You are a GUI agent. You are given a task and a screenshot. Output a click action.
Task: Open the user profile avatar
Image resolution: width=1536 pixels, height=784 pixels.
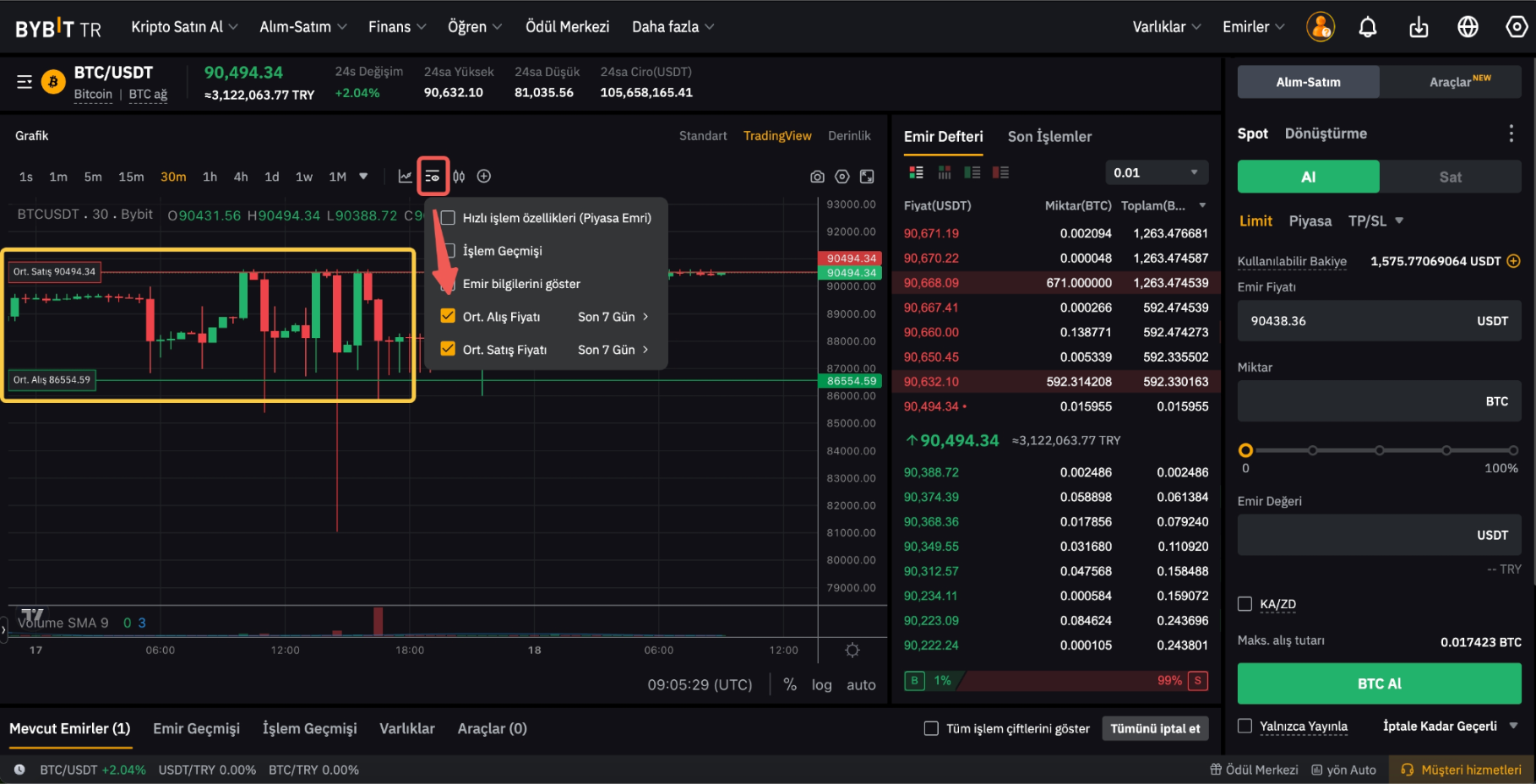1320,27
